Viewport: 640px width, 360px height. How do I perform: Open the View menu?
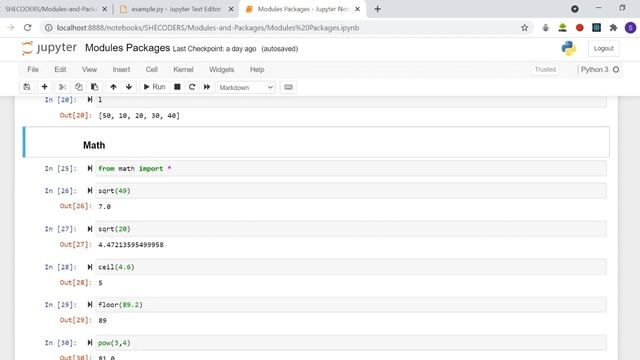(x=89, y=69)
